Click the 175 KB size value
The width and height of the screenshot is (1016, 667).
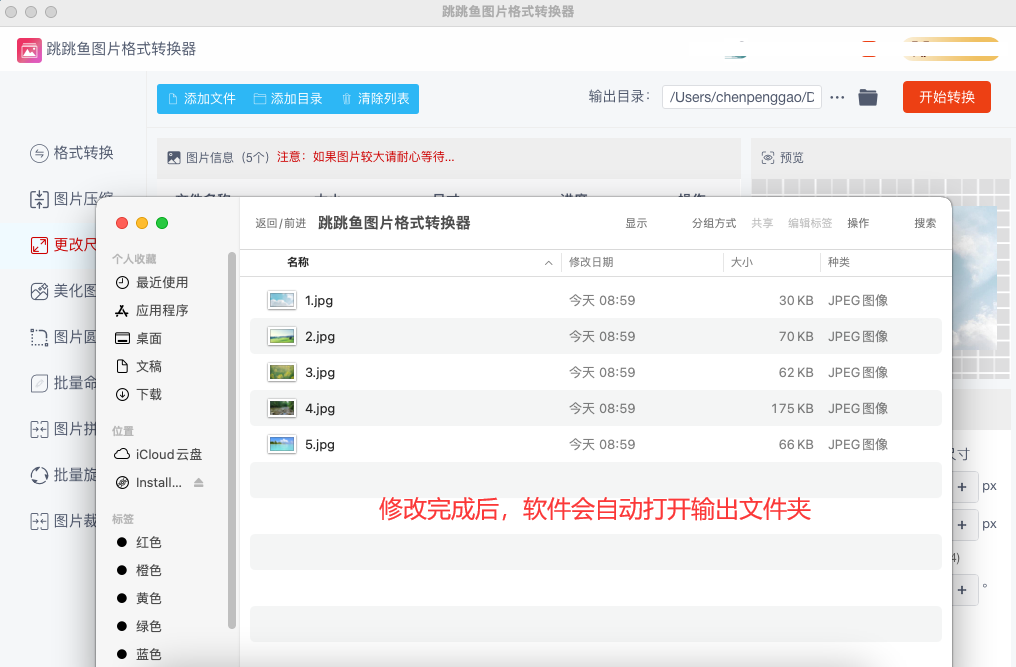point(792,408)
